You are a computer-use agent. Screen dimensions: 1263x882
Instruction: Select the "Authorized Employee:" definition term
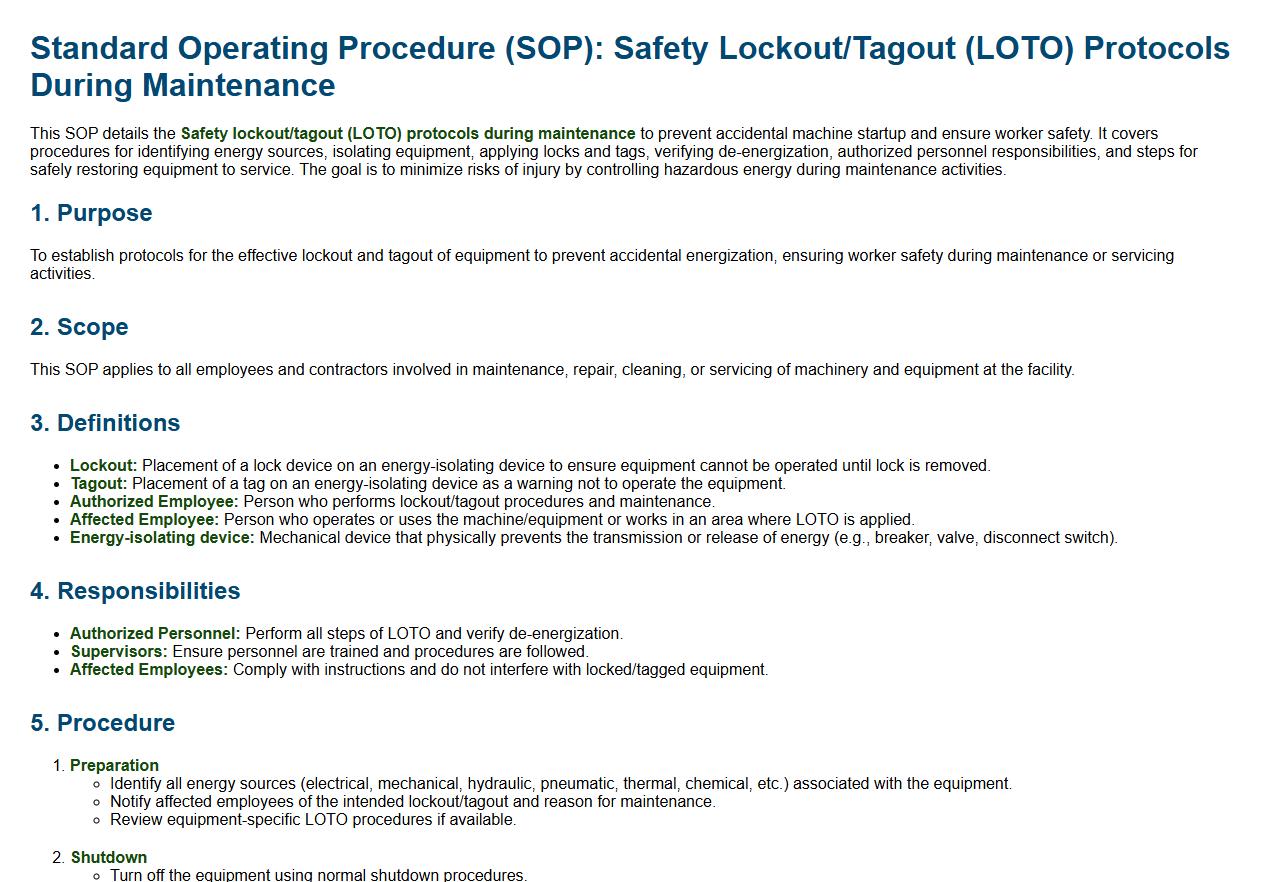click(x=154, y=502)
